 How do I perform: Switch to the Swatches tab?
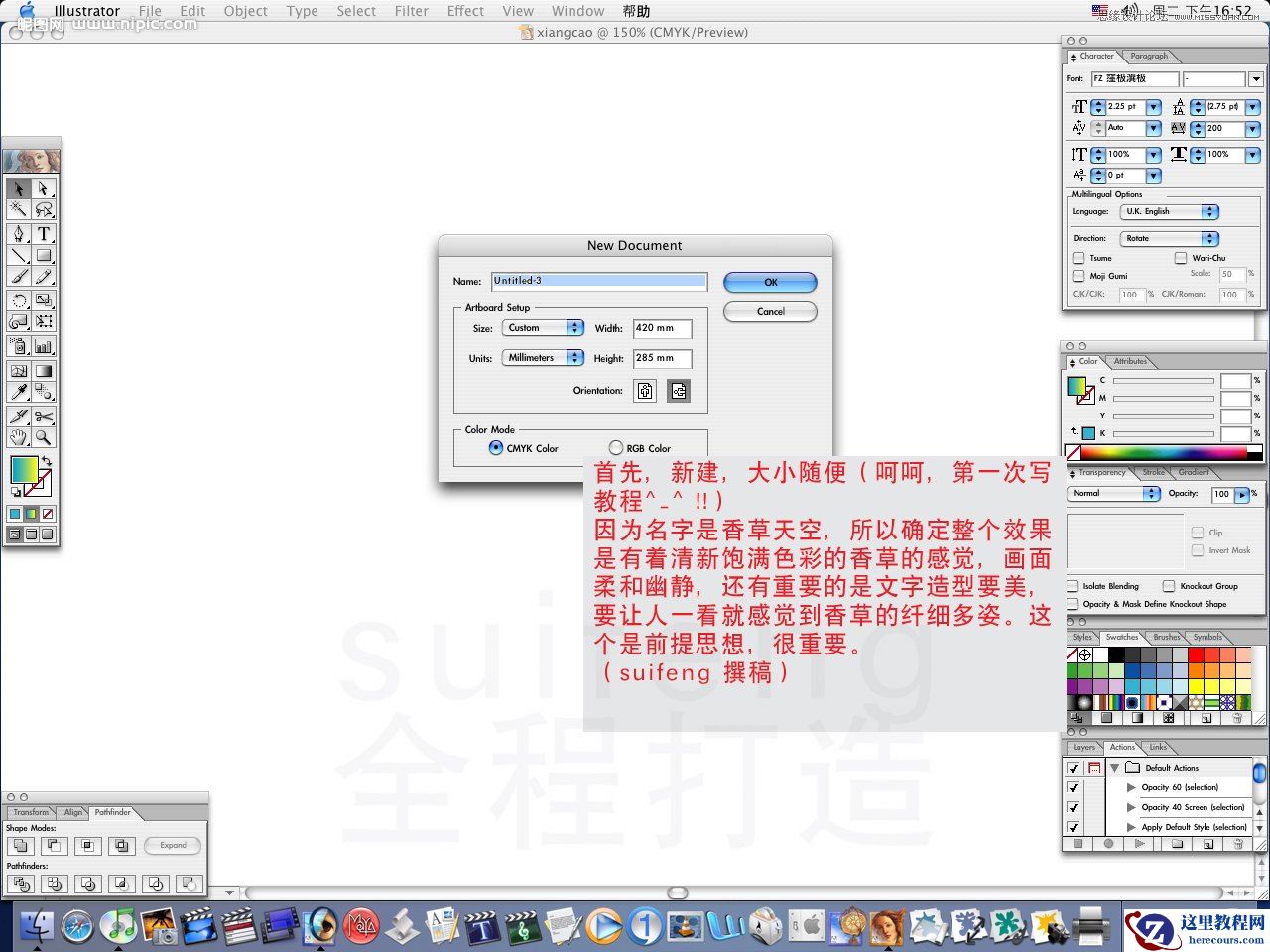tap(1122, 637)
